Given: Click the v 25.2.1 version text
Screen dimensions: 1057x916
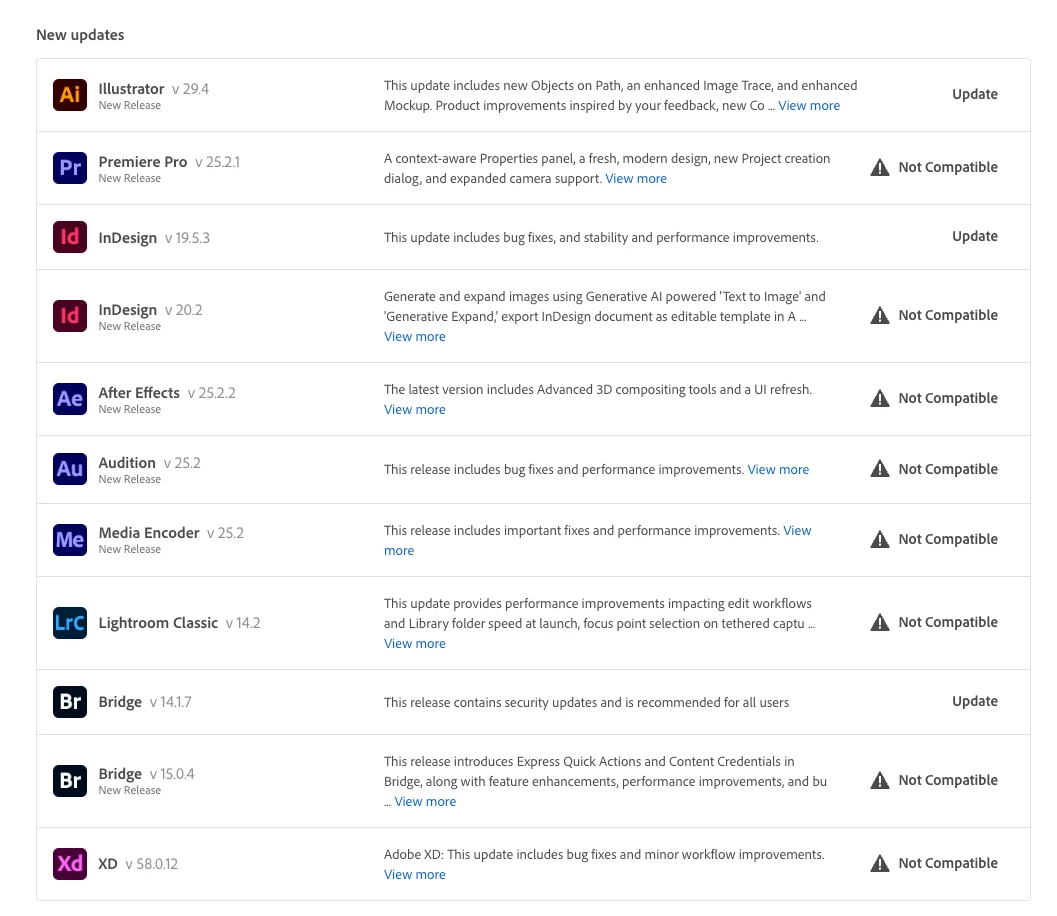Looking at the screenshot, I should point(217,162).
